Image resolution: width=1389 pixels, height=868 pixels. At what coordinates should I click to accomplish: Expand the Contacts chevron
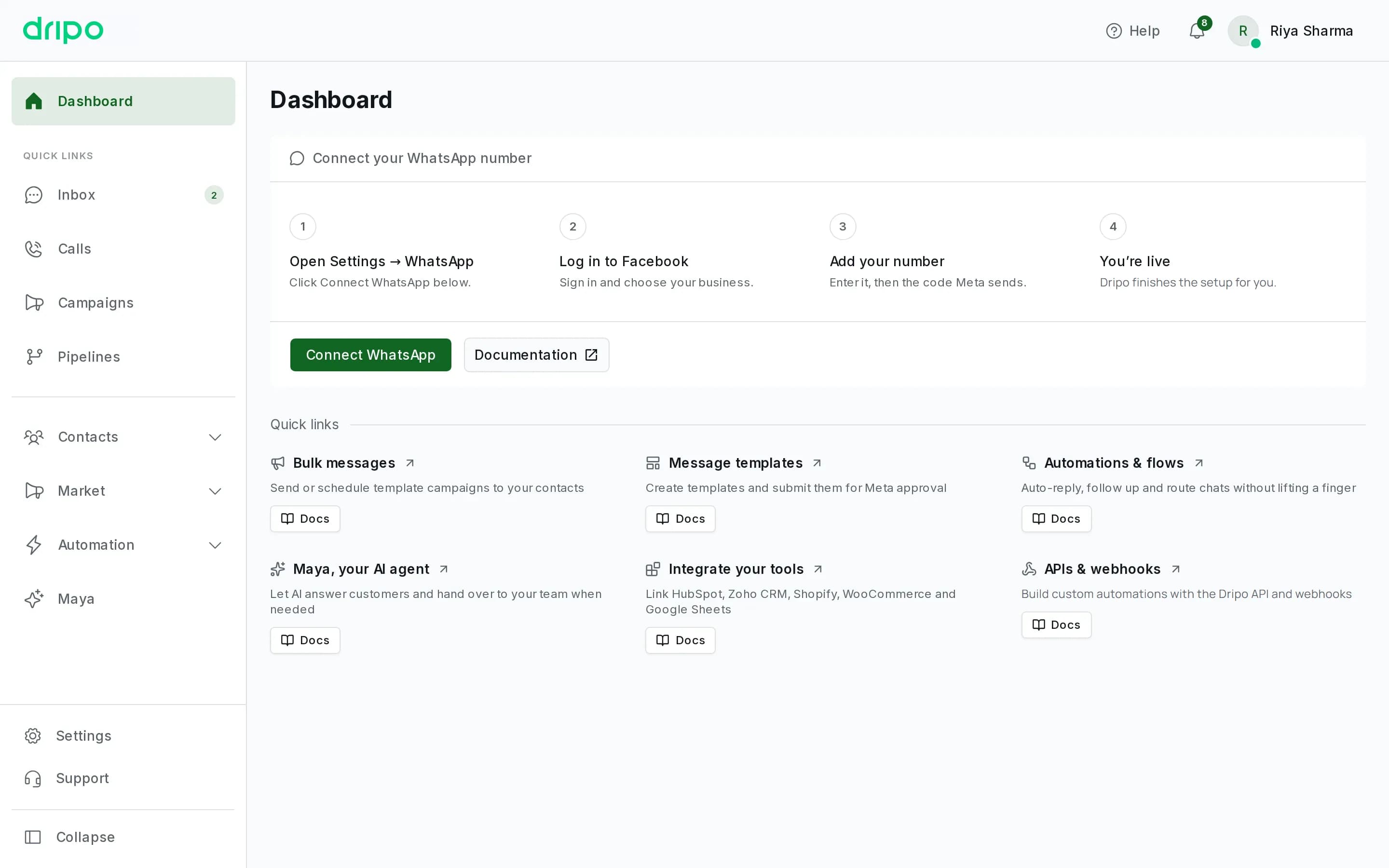(x=215, y=437)
